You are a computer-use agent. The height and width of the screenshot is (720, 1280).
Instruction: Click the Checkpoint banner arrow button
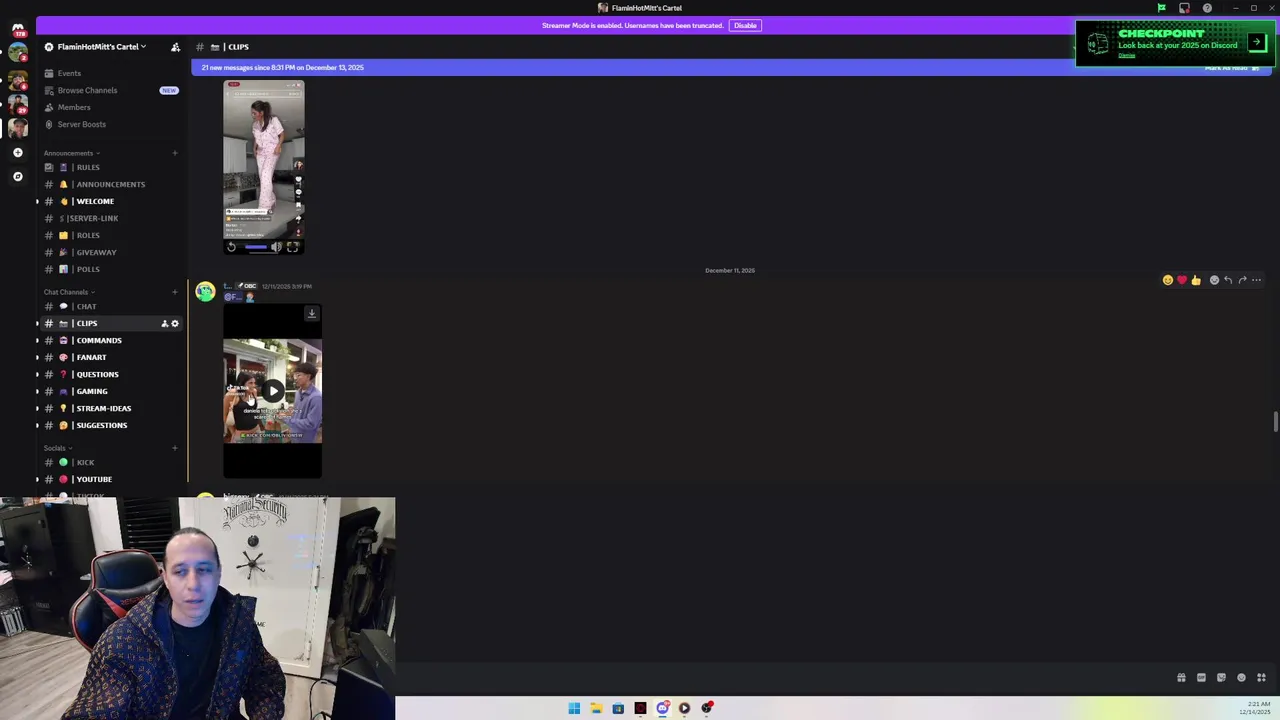(x=1257, y=43)
